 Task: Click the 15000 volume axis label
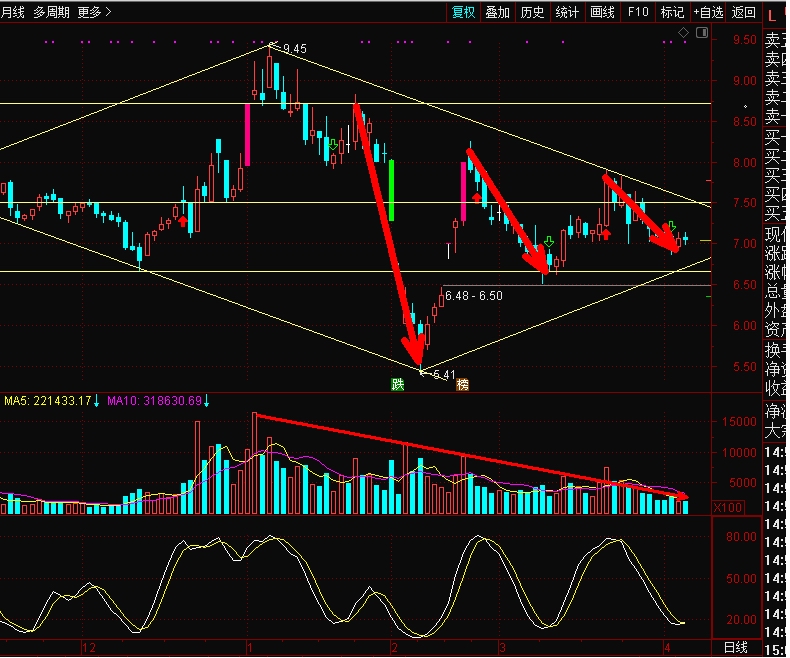coord(739,422)
